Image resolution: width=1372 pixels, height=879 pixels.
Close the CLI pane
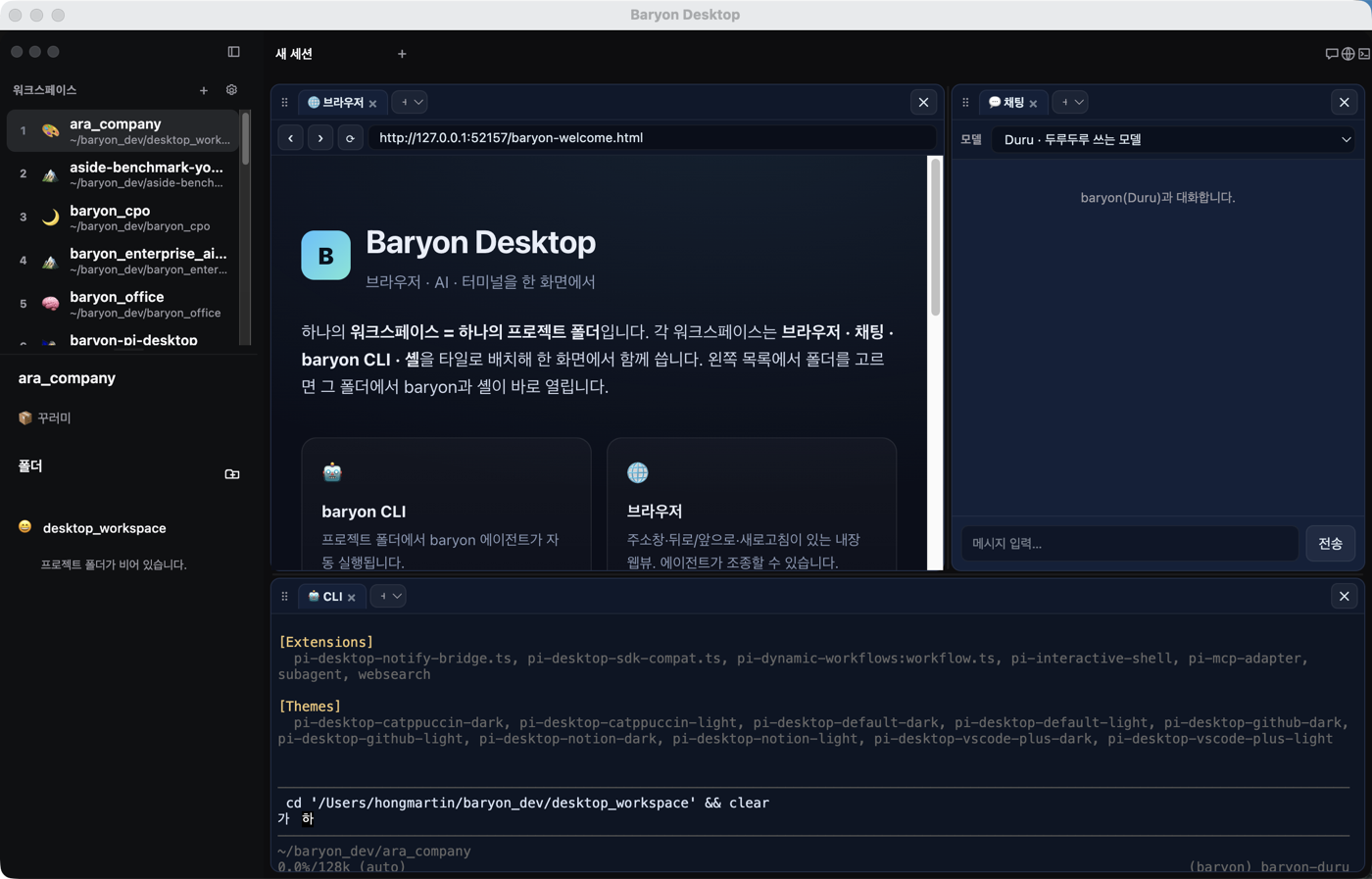[x=1344, y=596]
